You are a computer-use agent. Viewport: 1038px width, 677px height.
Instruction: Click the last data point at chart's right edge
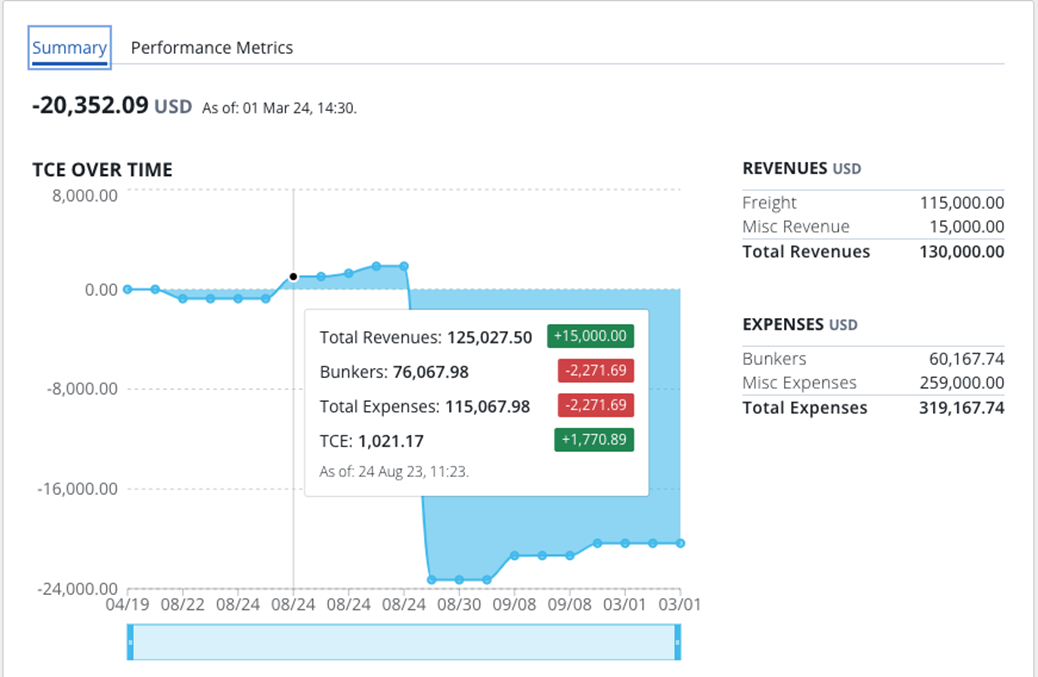[x=680, y=543]
